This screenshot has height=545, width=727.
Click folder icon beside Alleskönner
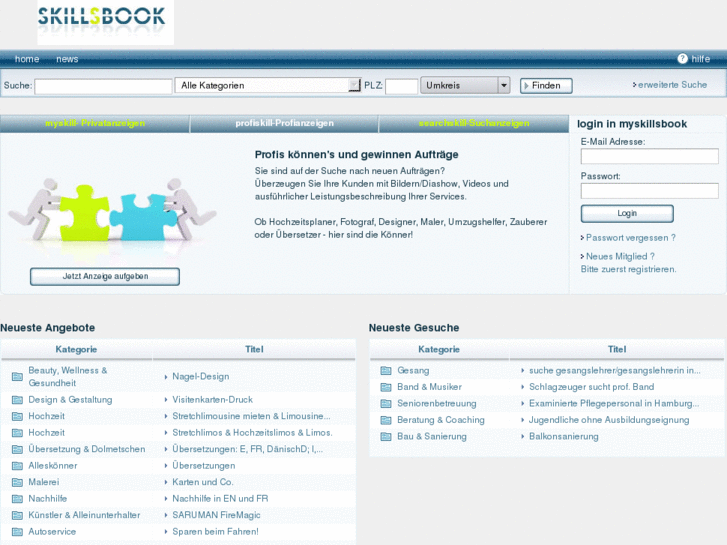pos(17,466)
